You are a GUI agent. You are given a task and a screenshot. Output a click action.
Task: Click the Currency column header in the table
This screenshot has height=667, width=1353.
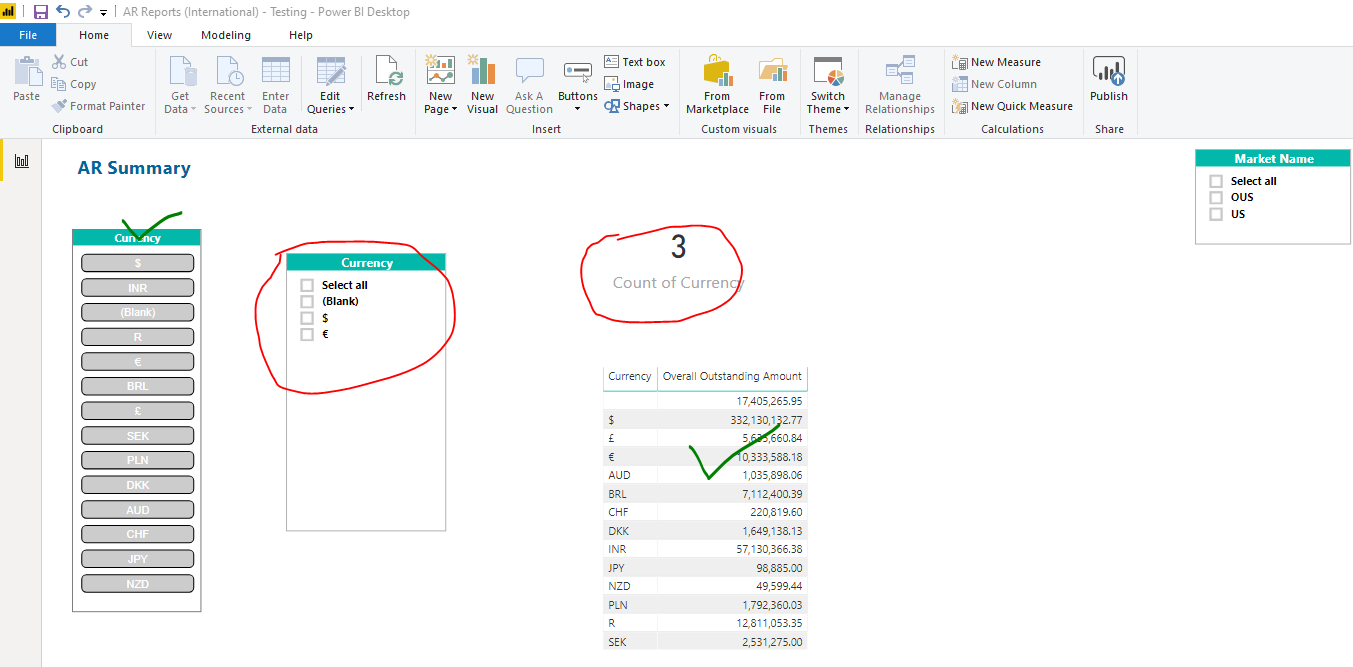(630, 377)
